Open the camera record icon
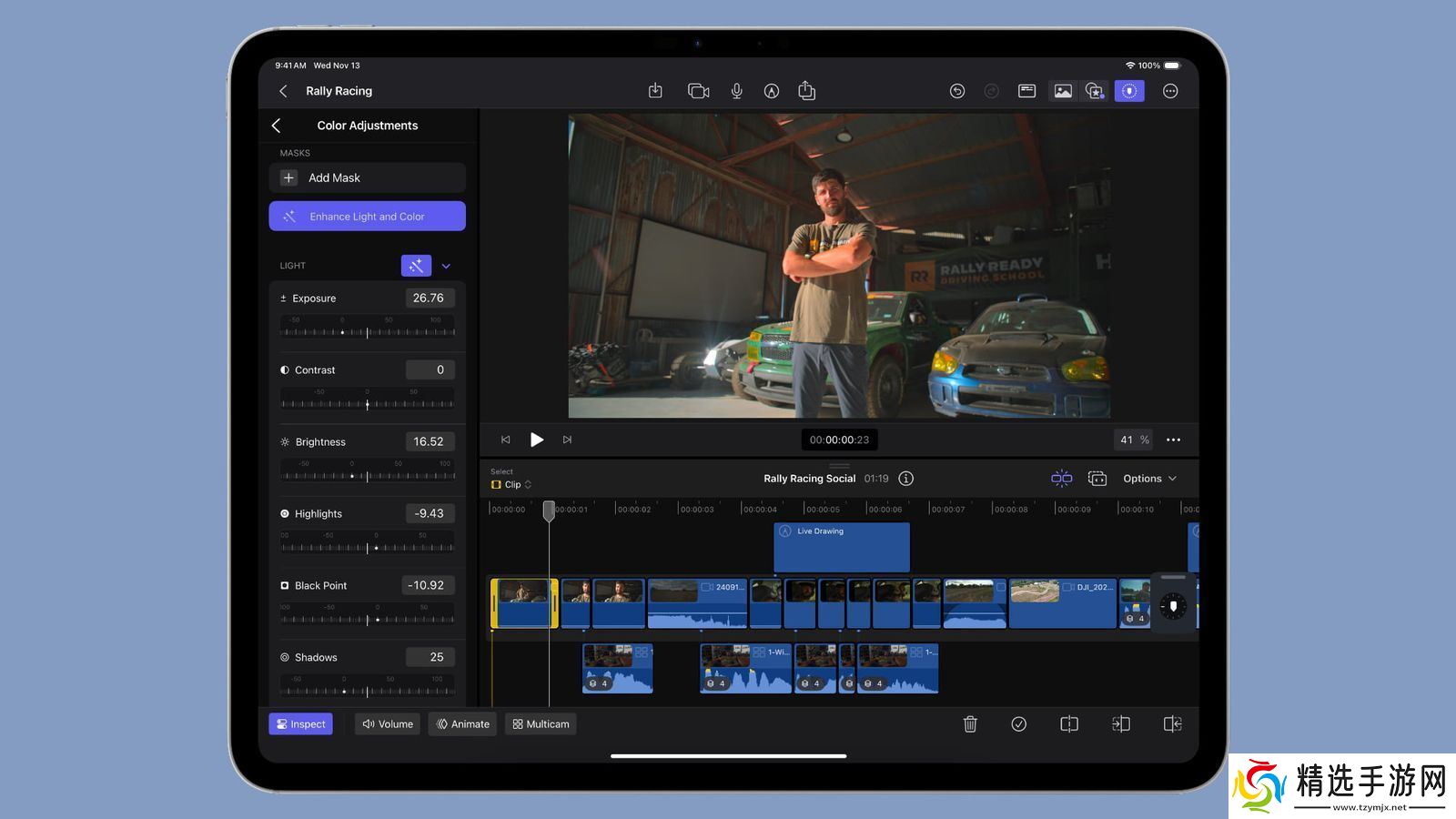 coord(698,91)
